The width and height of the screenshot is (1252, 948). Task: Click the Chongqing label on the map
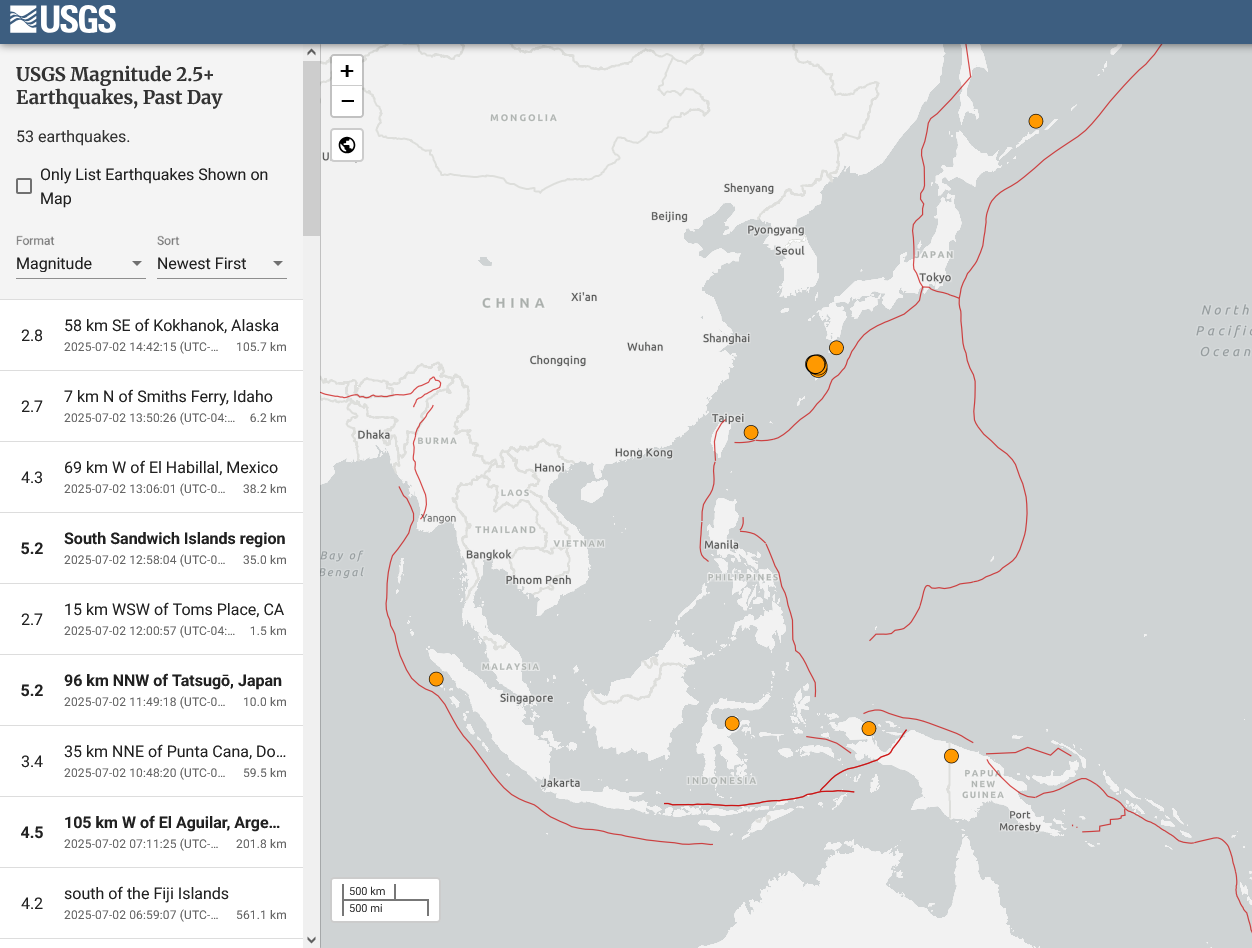tap(558, 360)
